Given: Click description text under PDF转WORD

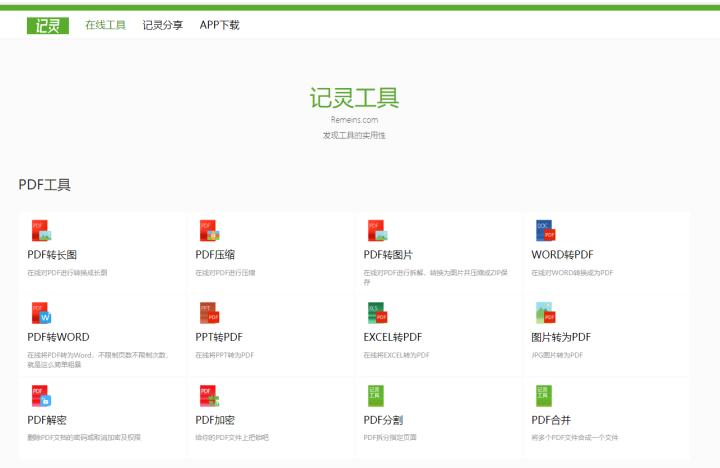Looking at the screenshot, I should [98, 360].
